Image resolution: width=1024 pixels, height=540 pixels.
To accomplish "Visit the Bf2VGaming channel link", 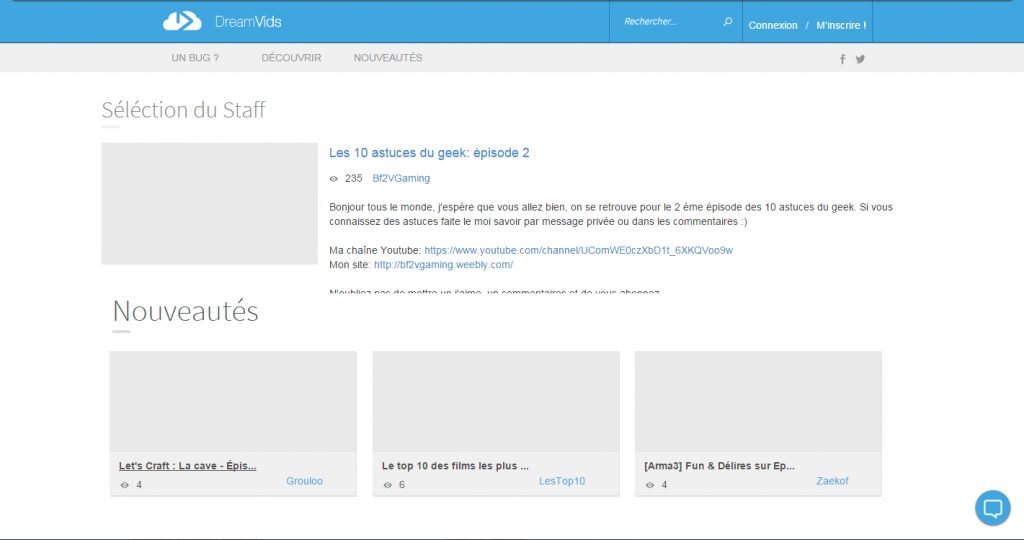I will [401, 178].
